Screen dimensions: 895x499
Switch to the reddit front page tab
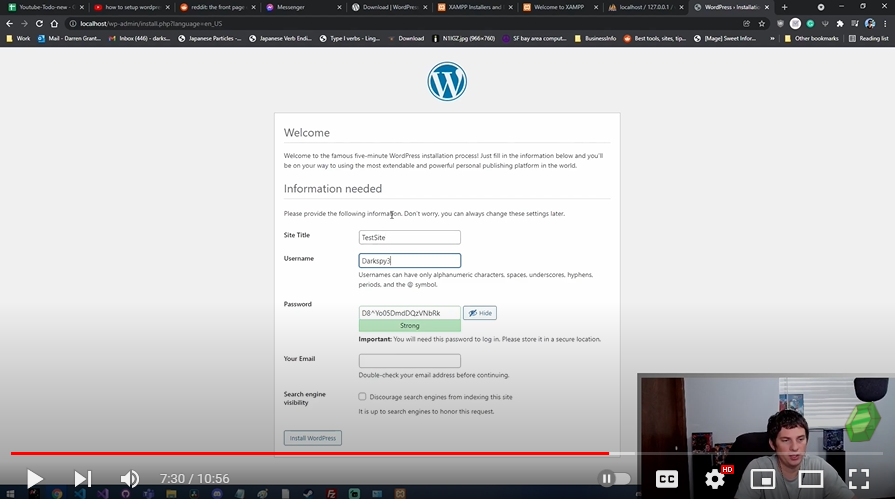click(217, 7)
